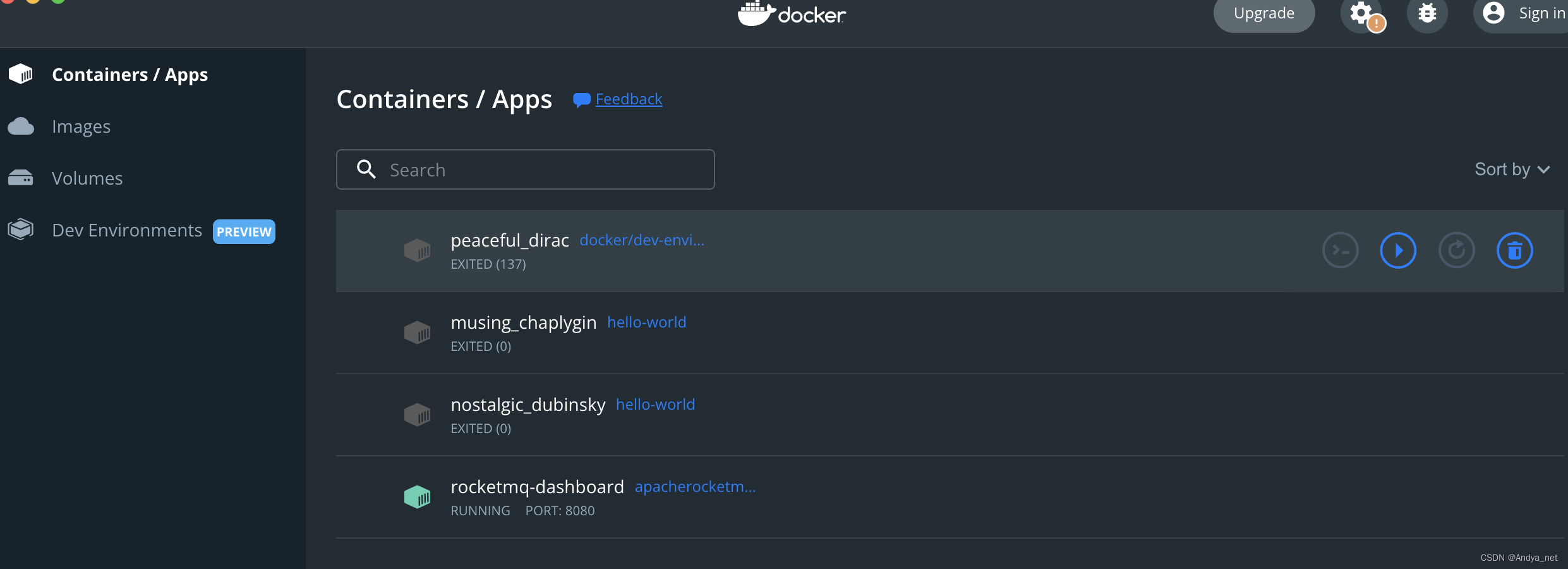This screenshot has height=569, width=1568.
Task: Expand the Sort by dropdown
Action: (x=1512, y=169)
